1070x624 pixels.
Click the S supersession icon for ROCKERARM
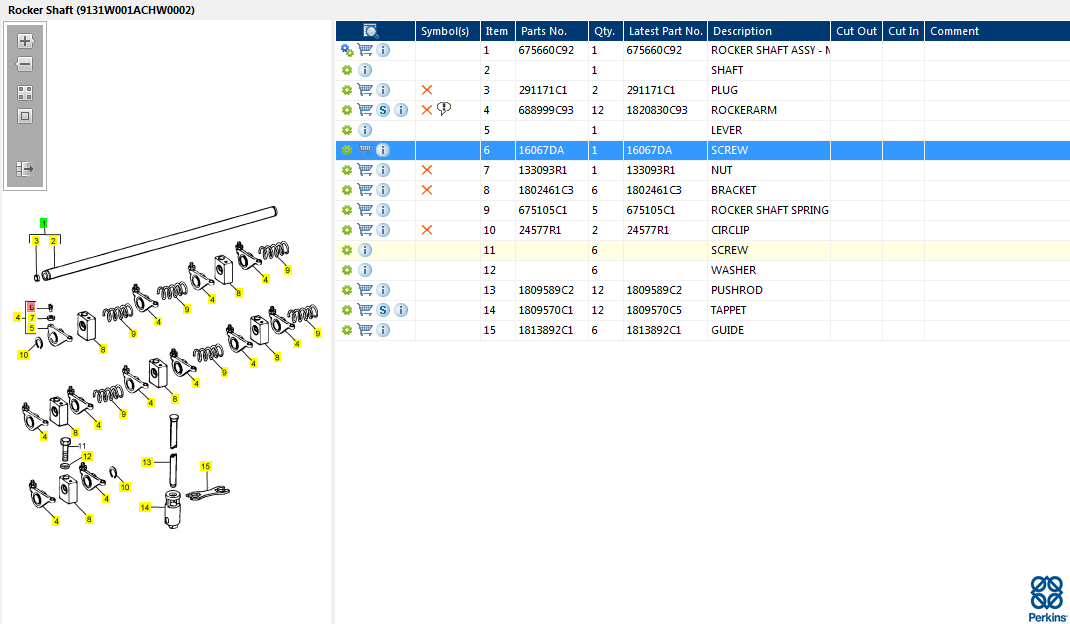[384, 110]
